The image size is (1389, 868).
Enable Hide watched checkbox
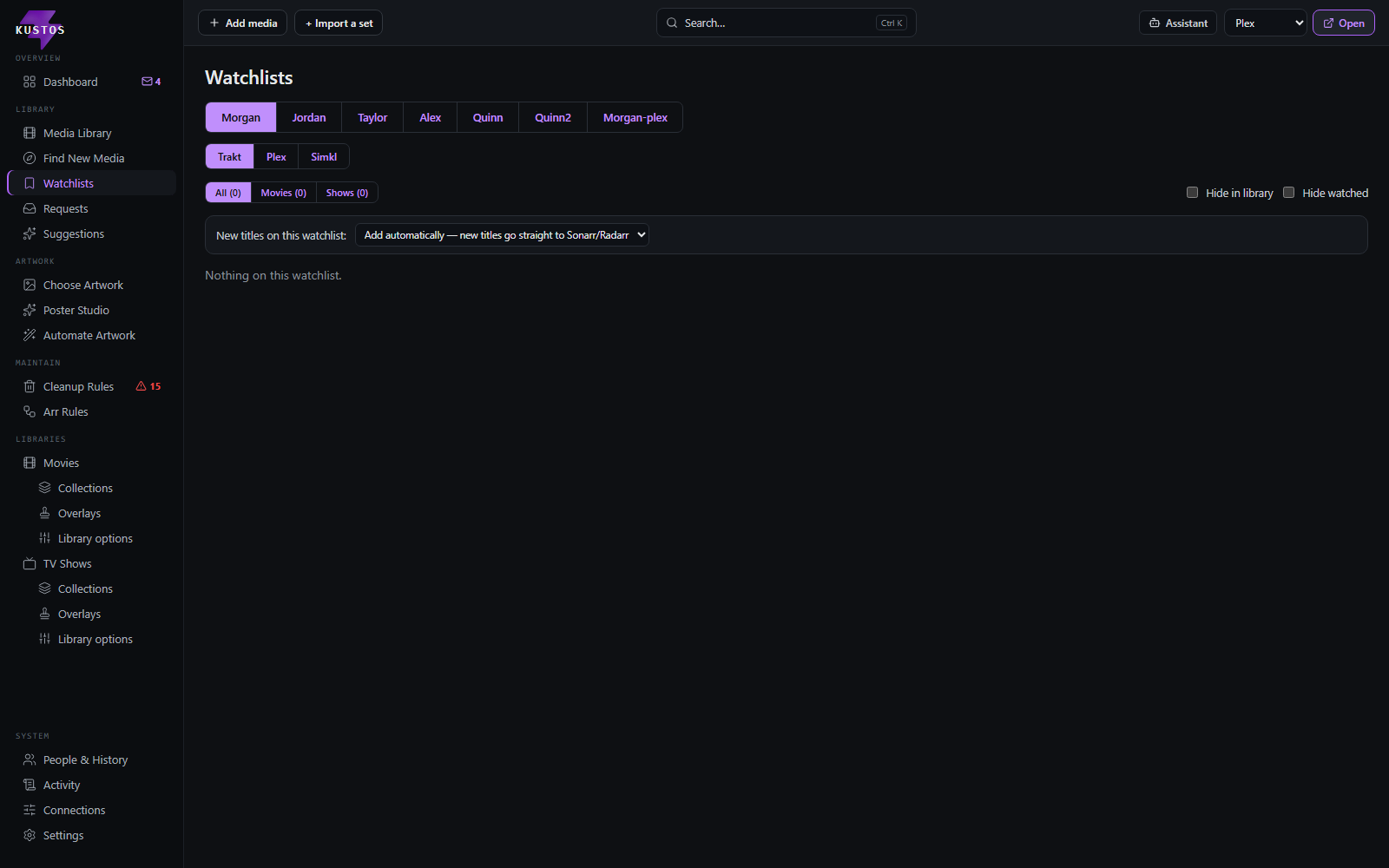1289,193
